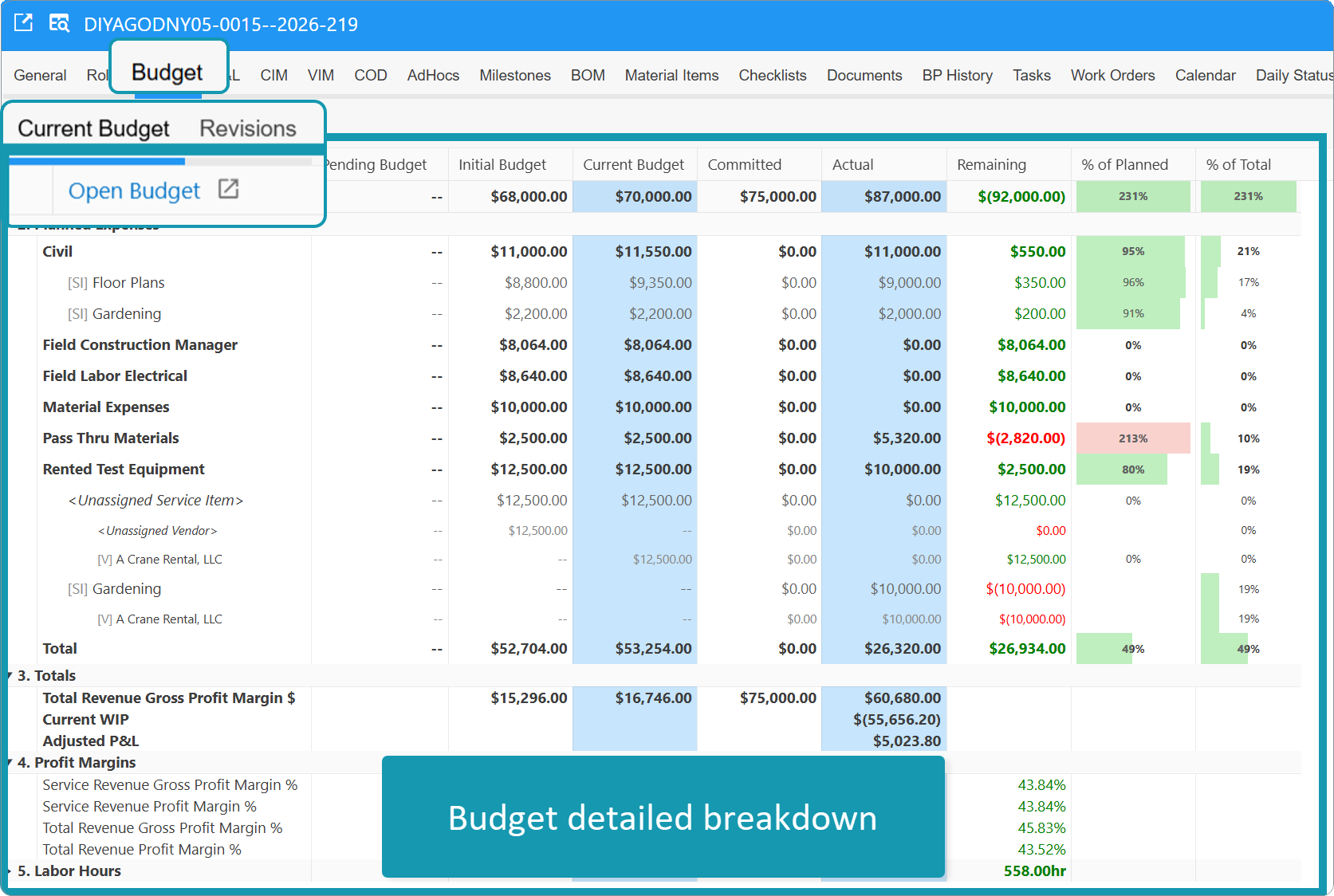Switch to the Work Orders tab
This screenshot has width=1334, height=896.
tap(1112, 75)
